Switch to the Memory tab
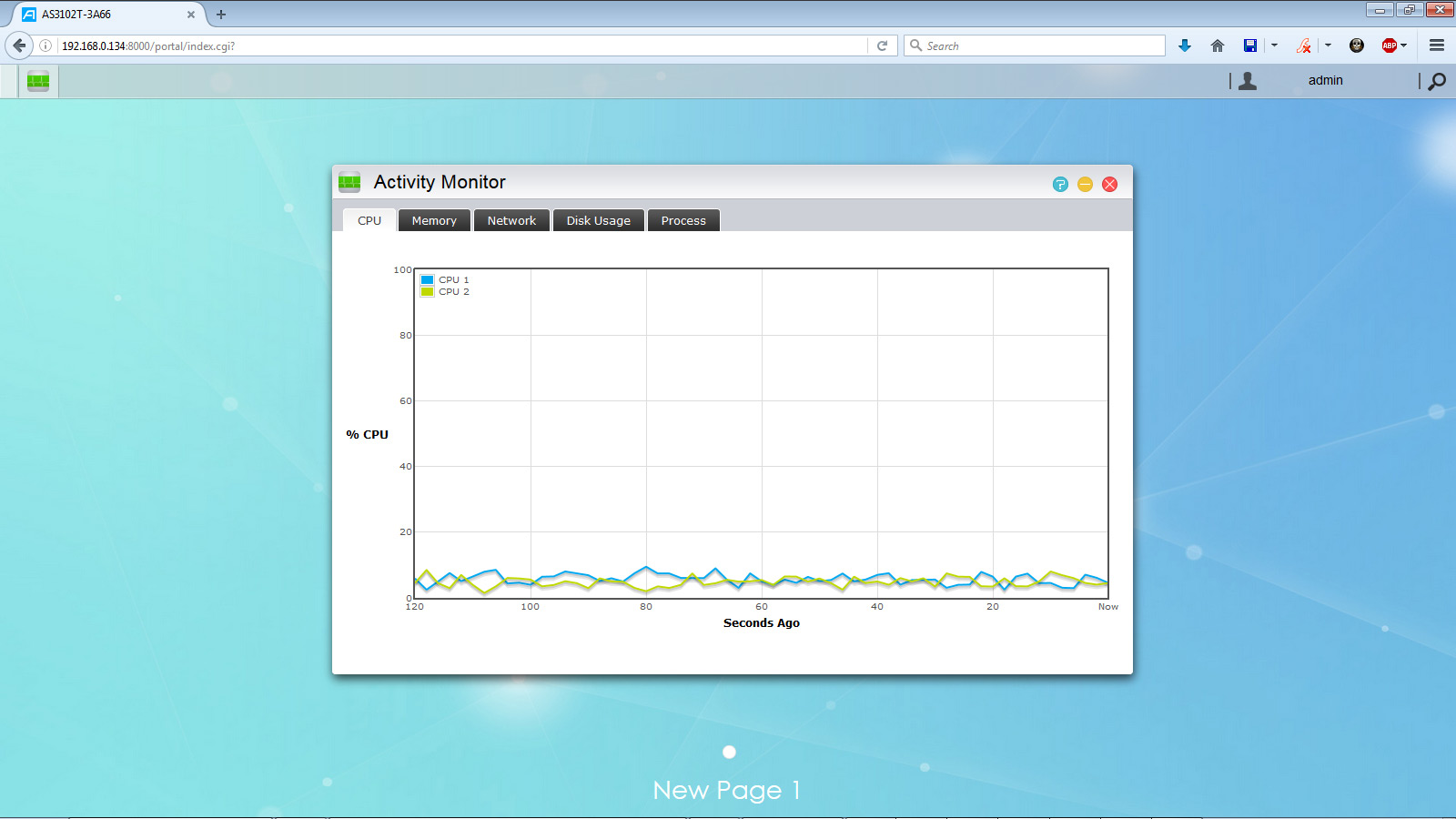The height and width of the screenshot is (819, 1456). pos(434,220)
